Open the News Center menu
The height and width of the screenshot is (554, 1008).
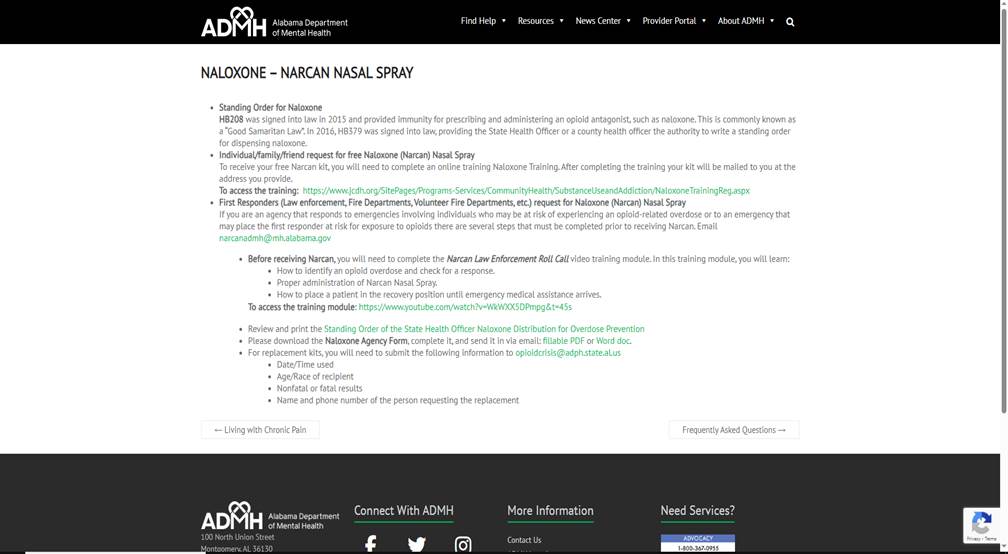point(598,21)
